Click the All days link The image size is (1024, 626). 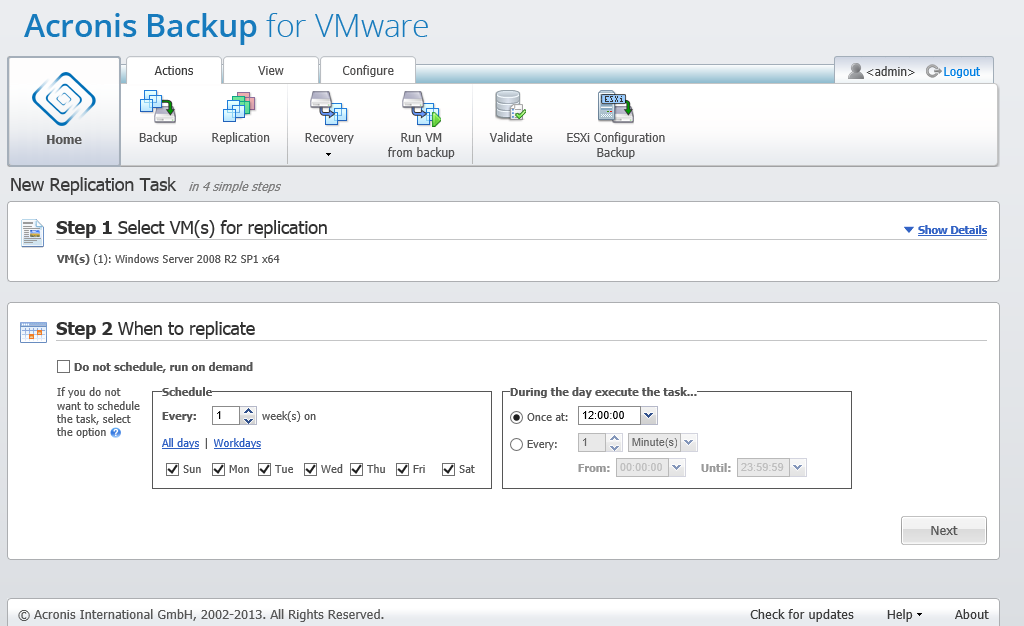coord(180,443)
